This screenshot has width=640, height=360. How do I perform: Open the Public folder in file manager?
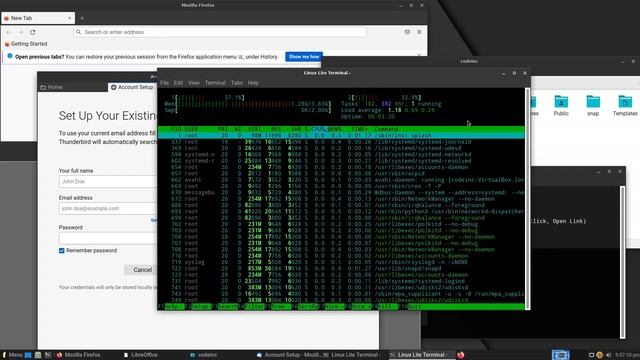(x=561, y=105)
